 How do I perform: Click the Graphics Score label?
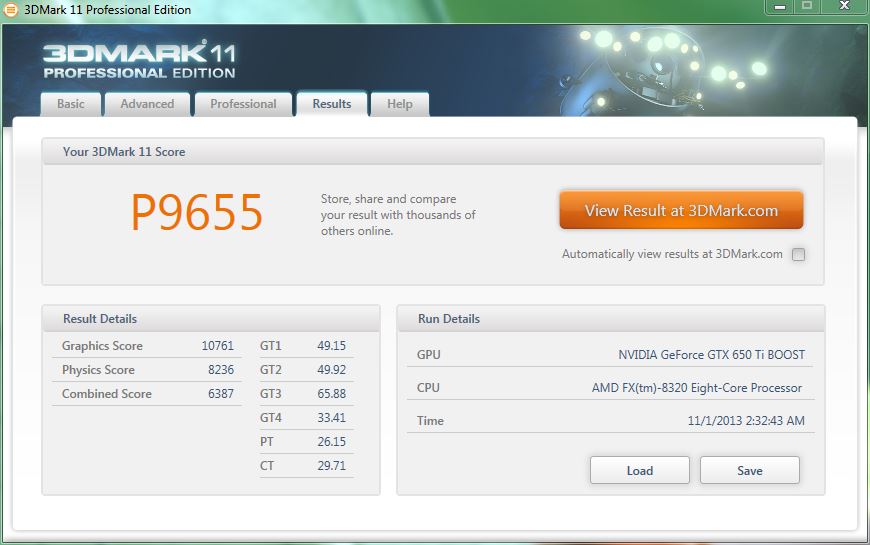click(x=102, y=346)
